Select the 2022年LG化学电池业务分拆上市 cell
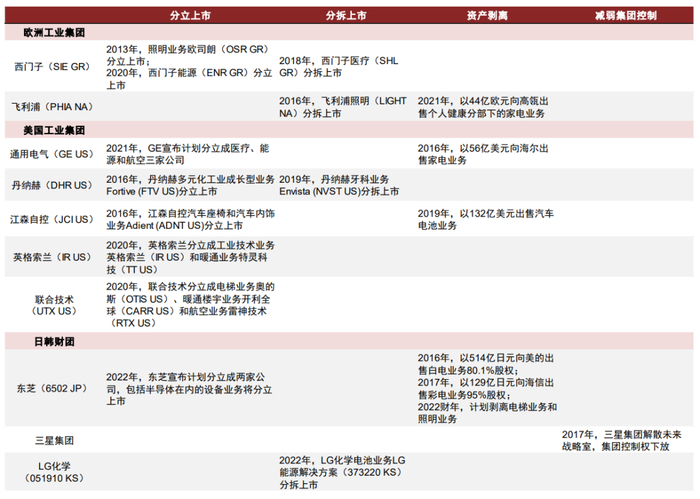Image resolution: width=700 pixels, height=499 pixels. coord(342,472)
